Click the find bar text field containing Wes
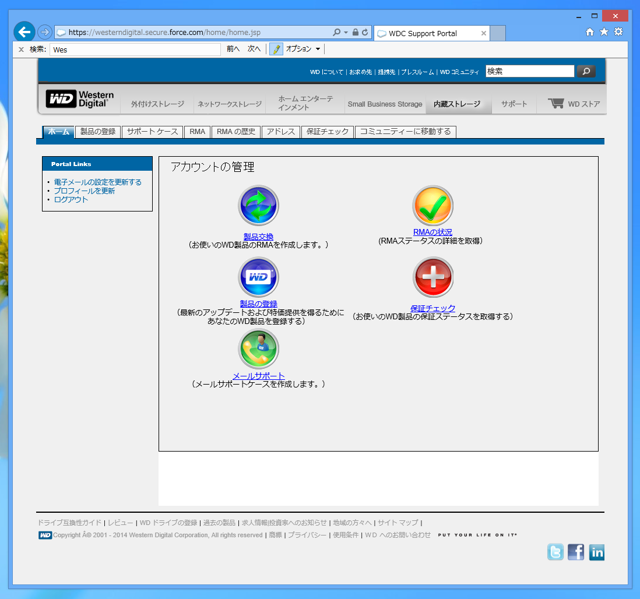Viewport: 640px width, 599px height. tap(135, 50)
